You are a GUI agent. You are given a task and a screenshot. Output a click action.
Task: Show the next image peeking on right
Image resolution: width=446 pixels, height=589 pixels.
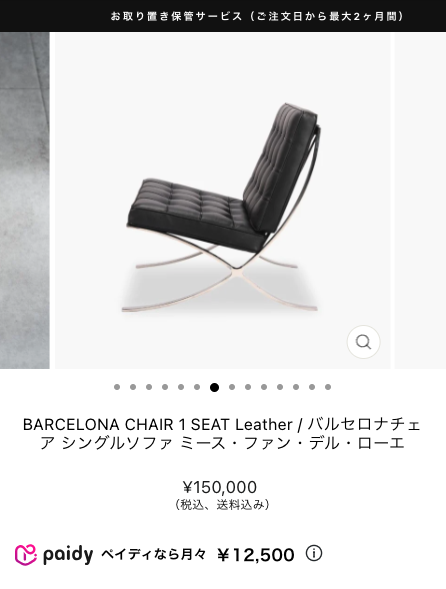(420, 201)
